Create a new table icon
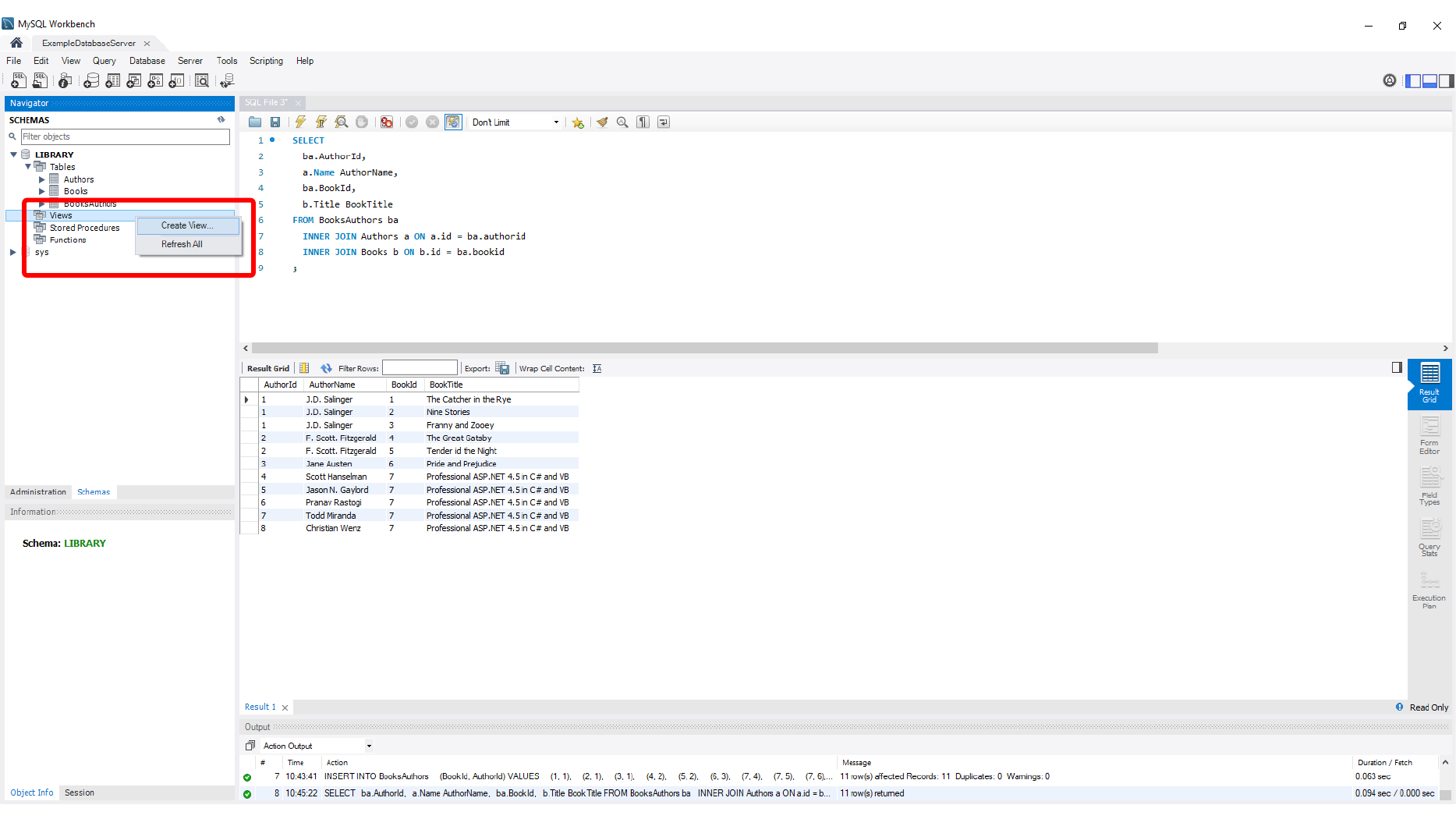 point(113,80)
